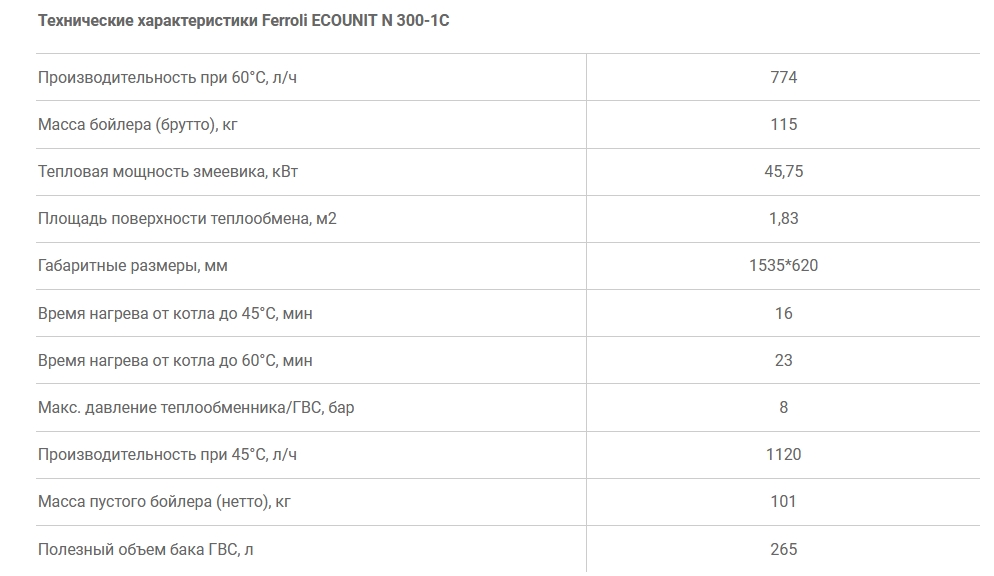Select the Производительность при 60°С row label
This screenshot has width=994, height=576.
coord(167,77)
